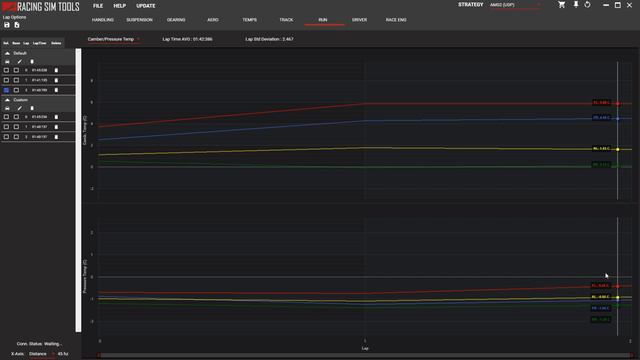Switch to the DRIVER tab
The height and width of the screenshot is (360, 640).
click(x=360, y=20)
